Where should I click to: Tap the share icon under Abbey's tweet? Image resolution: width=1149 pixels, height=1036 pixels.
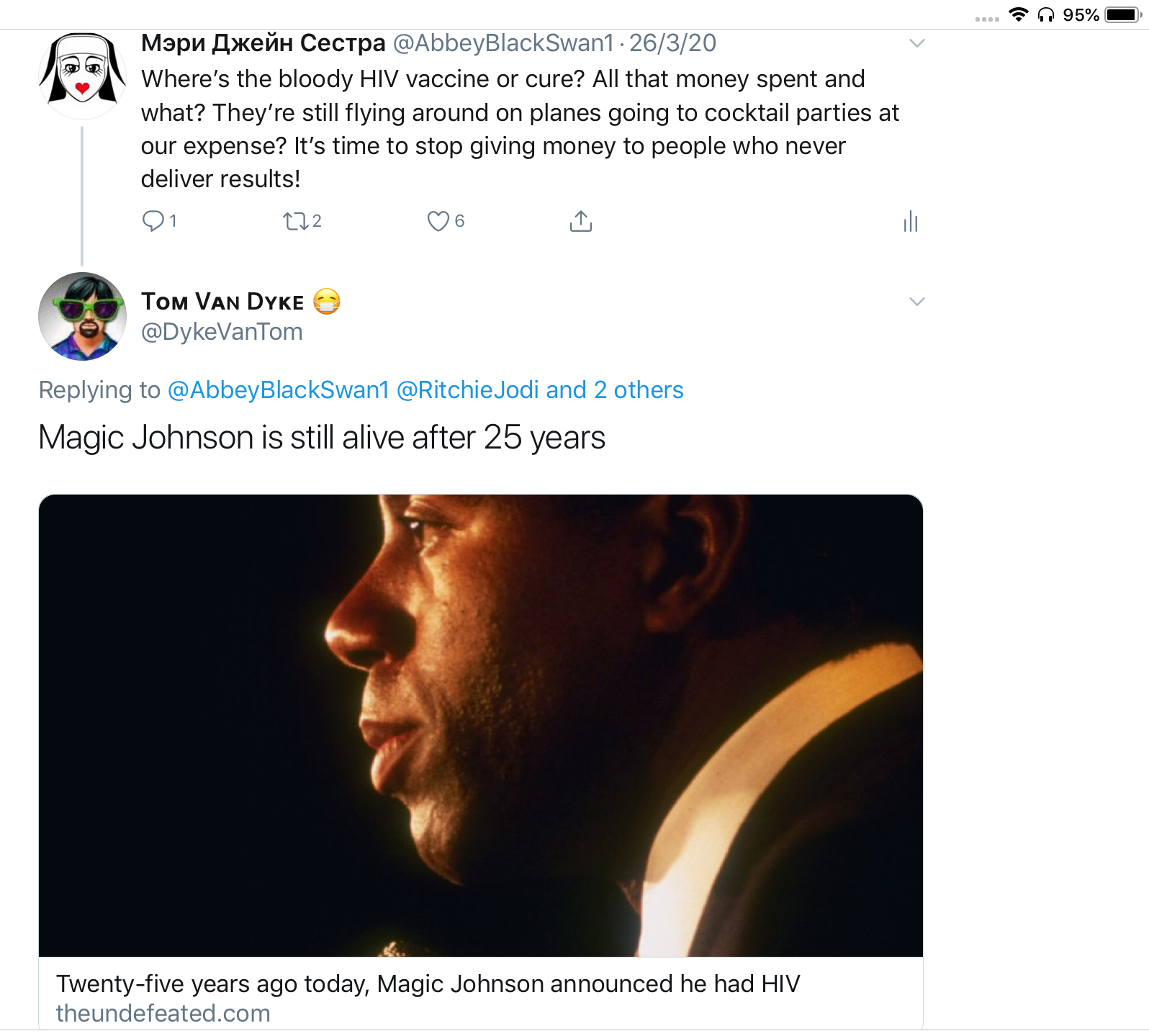[x=580, y=221]
